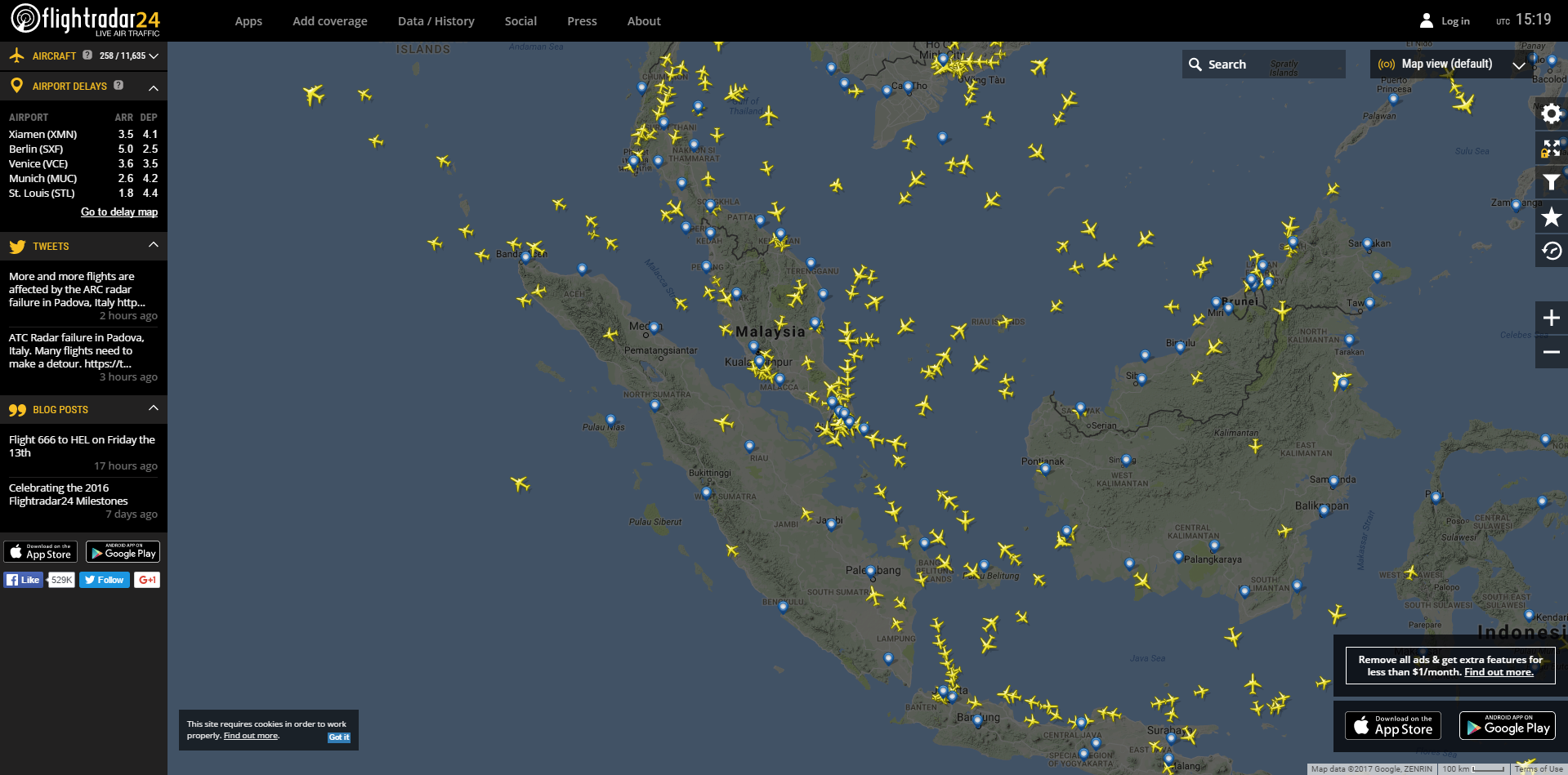Image resolution: width=1568 pixels, height=775 pixels.
Task: Open the Apps menu
Action: (x=248, y=21)
